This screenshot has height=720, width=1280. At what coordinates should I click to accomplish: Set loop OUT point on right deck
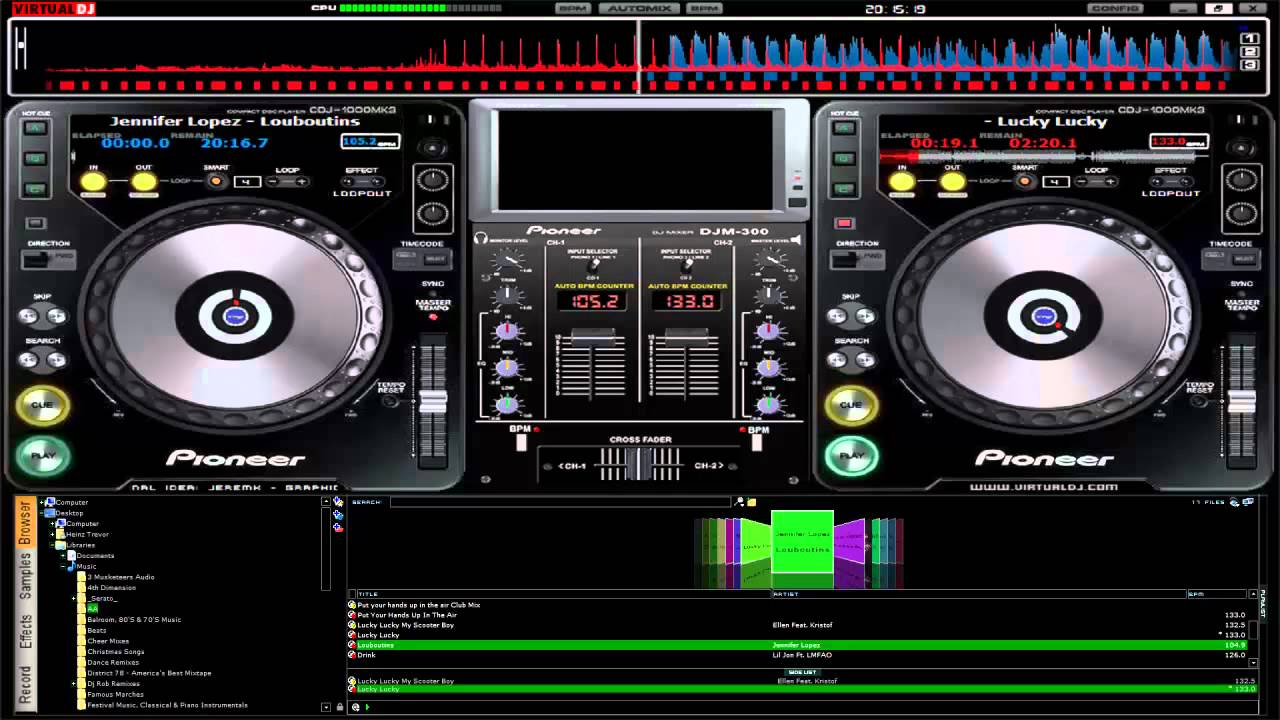point(953,181)
